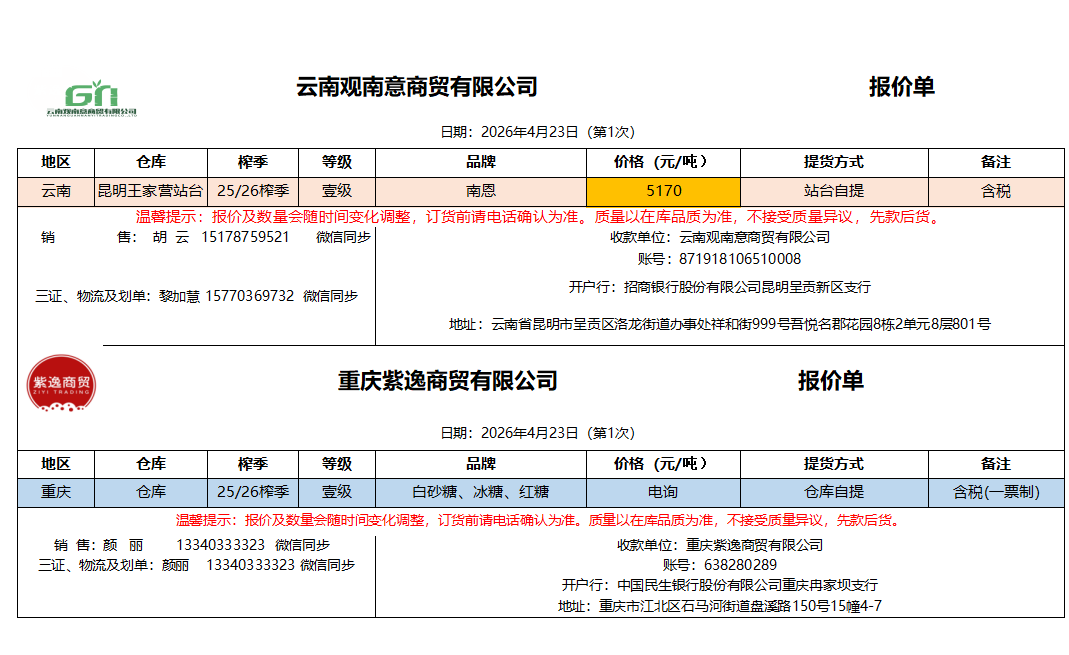Select the 云南观南意商贸有限公司 main heading
The image size is (1069, 655).
tap(417, 87)
